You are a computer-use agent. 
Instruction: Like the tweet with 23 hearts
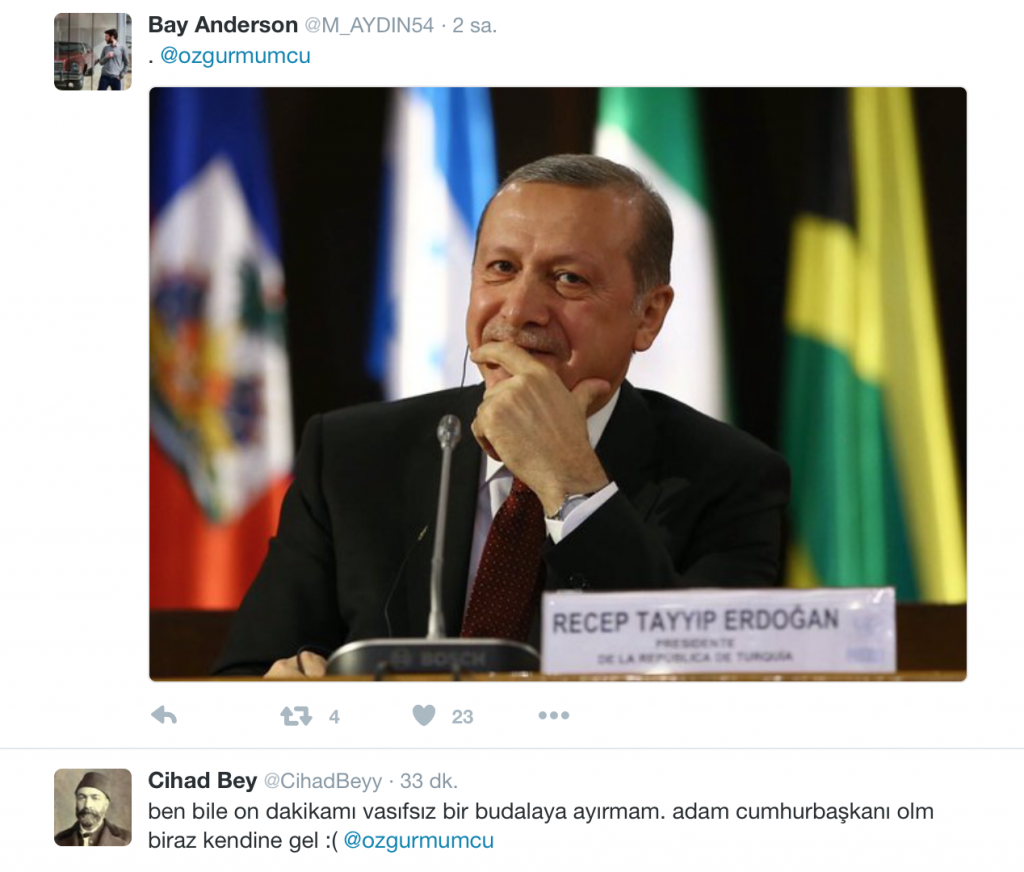tap(424, 716)
